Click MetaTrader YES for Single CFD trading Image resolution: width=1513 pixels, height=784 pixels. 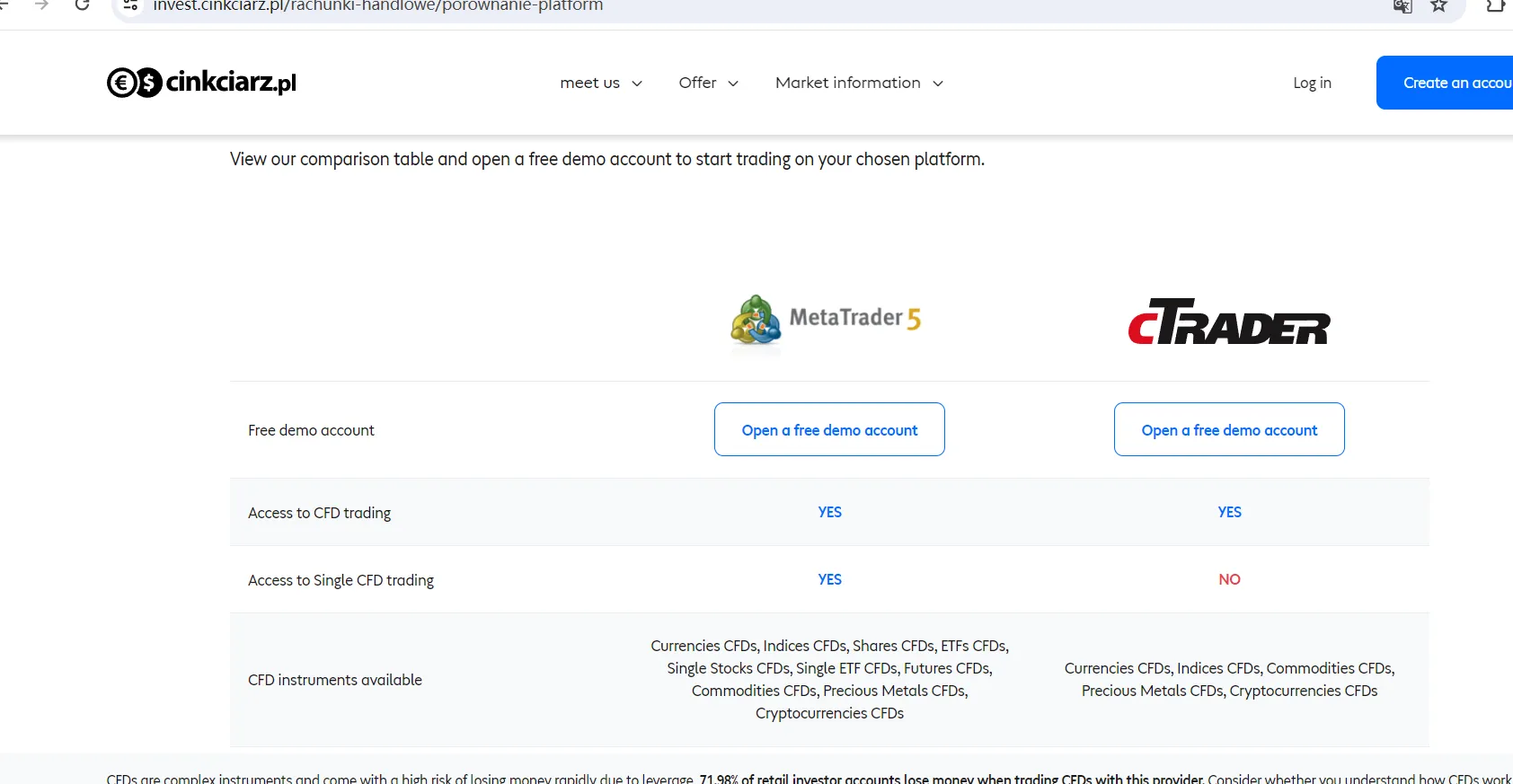(829, 579)
